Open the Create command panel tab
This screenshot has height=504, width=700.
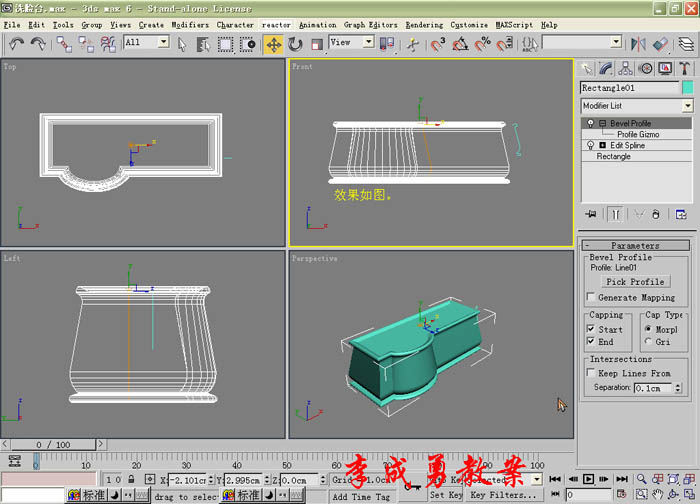586,69
